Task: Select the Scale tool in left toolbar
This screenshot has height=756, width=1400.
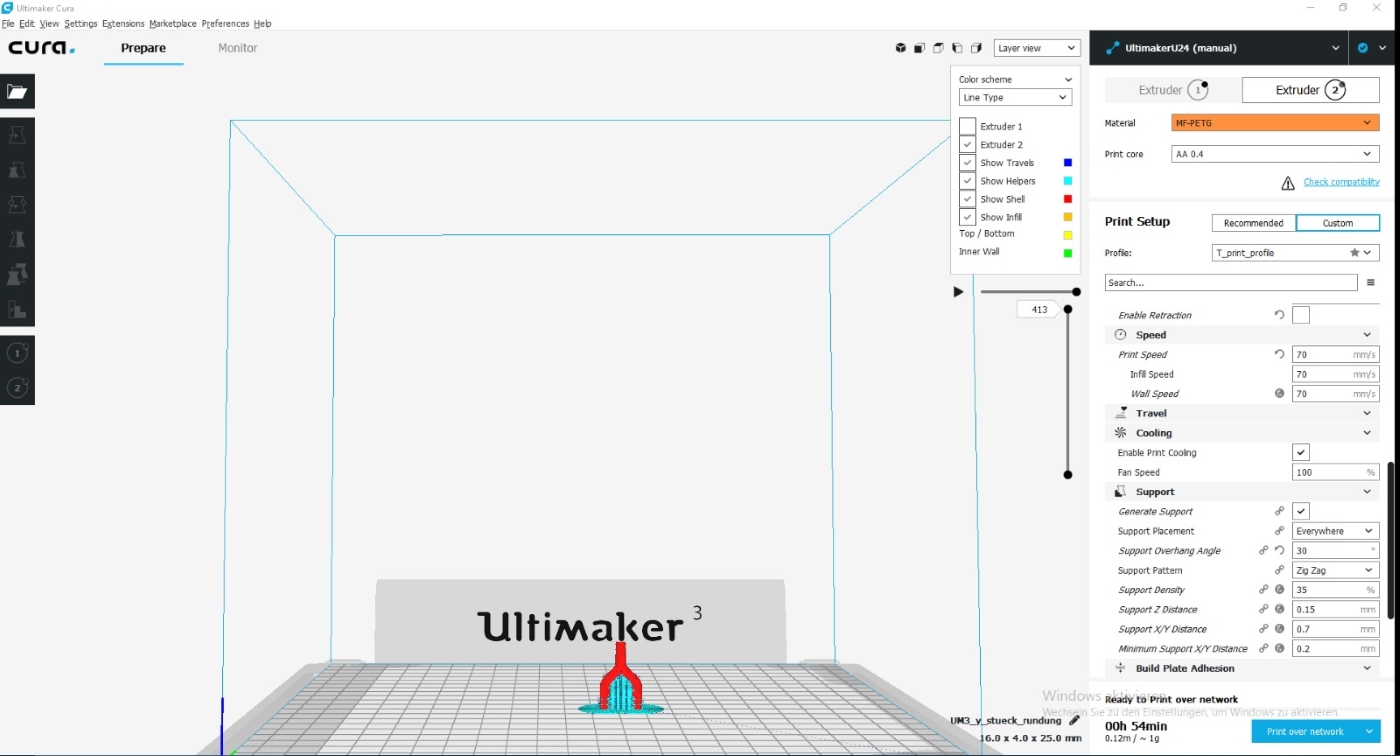Action: [x=17, y=170]
